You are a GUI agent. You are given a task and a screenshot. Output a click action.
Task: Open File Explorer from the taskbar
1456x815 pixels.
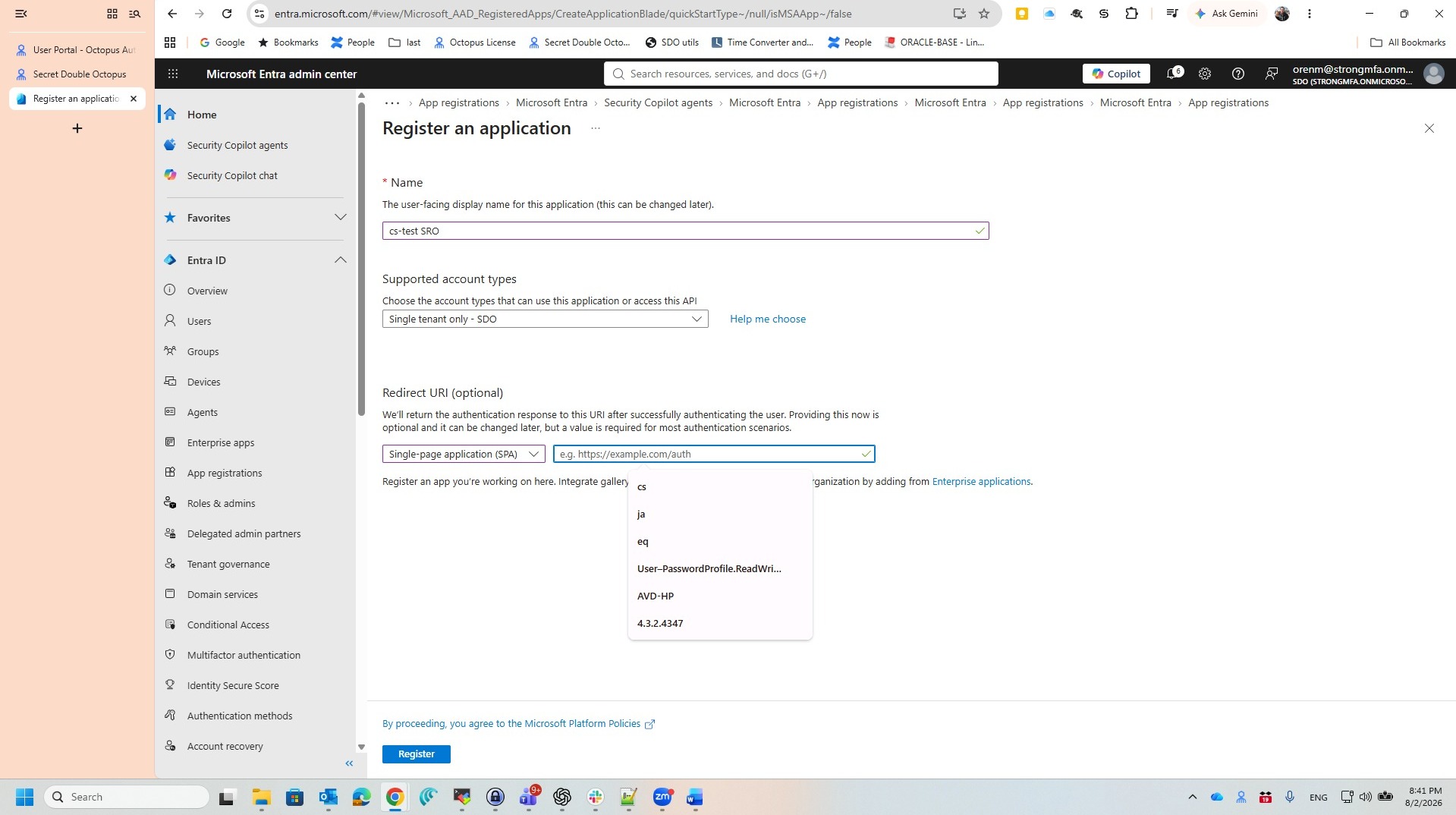click(x=262, y=797)
